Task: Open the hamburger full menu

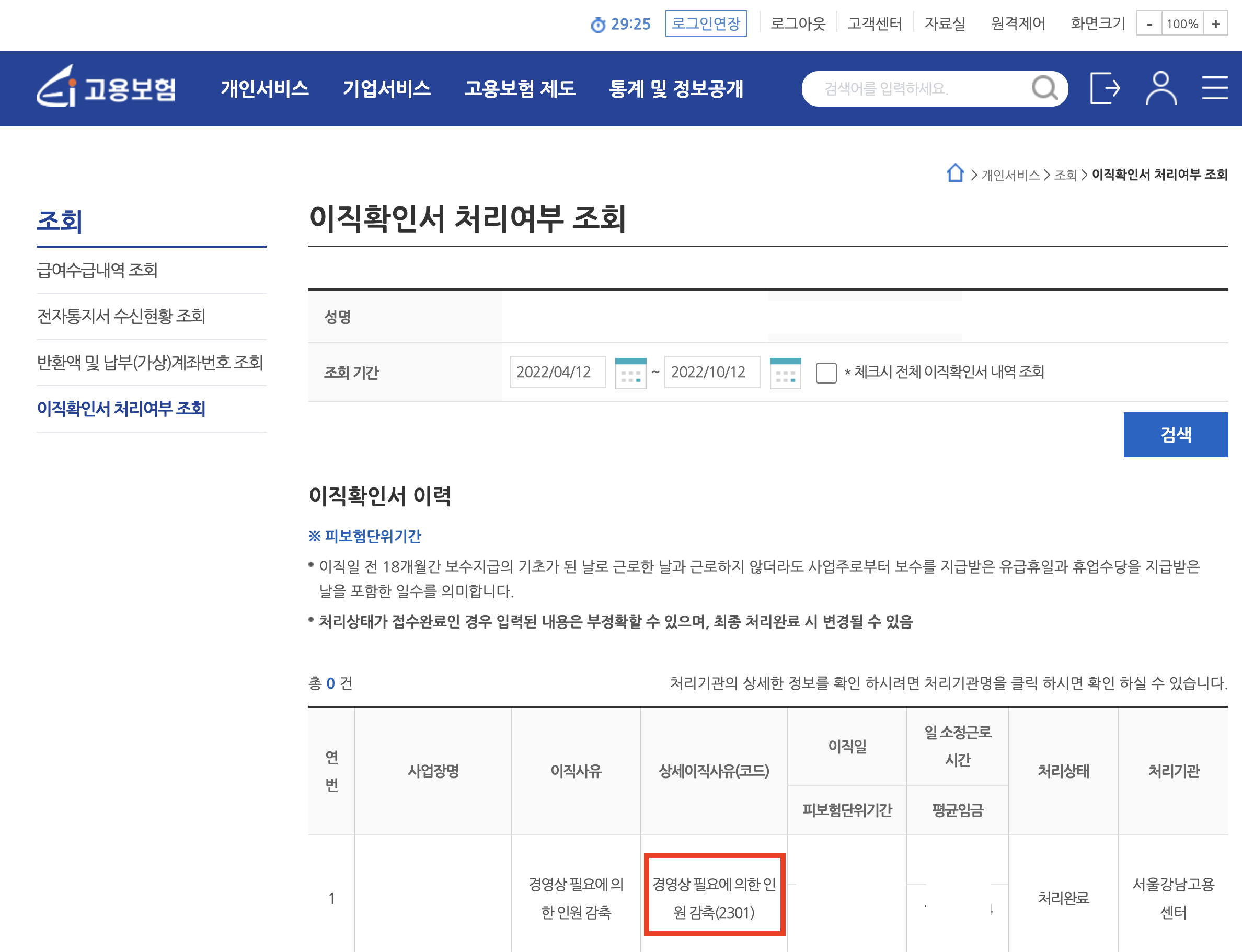Action: (x=1215, y=88)
